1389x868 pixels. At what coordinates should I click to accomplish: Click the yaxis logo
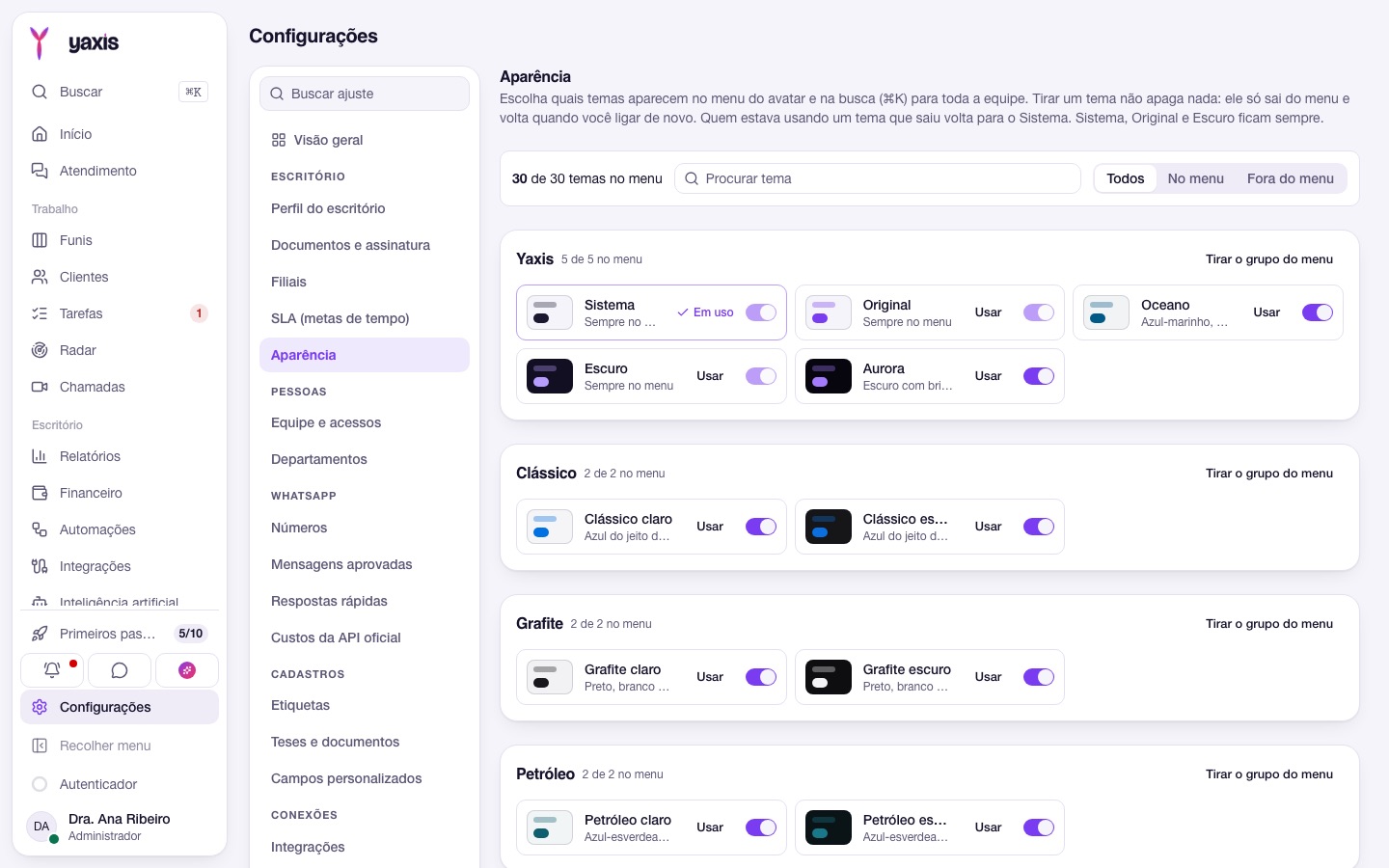point(74,42)
